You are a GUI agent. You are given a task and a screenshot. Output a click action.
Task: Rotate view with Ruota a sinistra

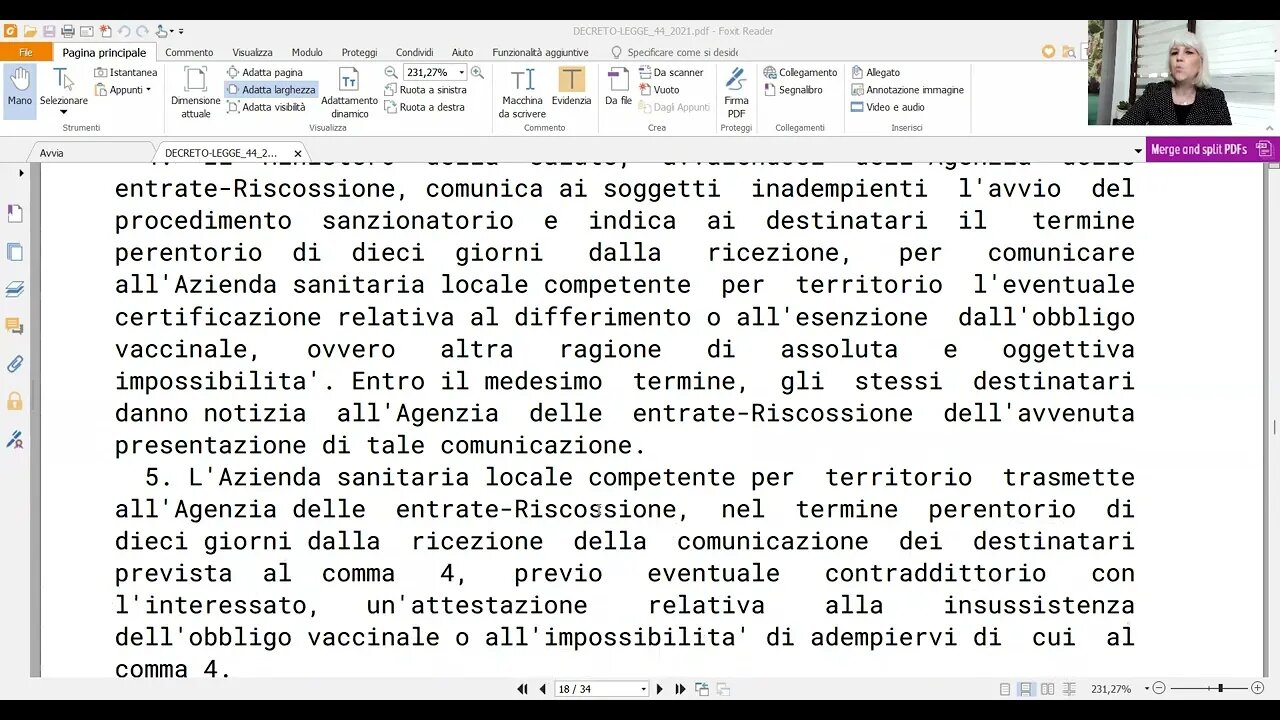[x=425, y=89]
